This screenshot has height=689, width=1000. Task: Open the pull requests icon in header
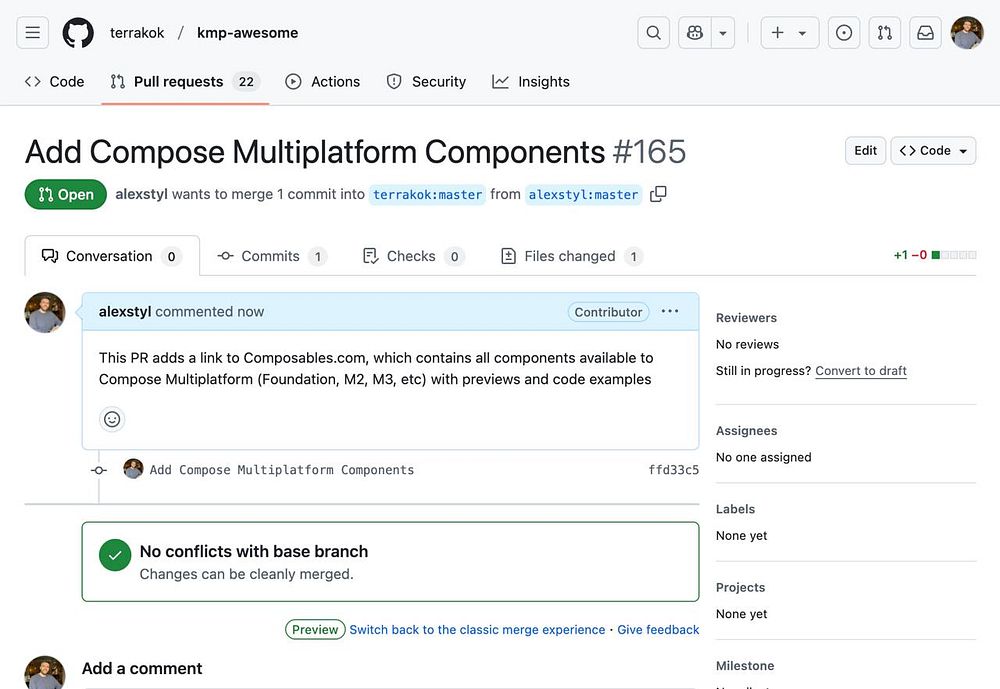884,33
